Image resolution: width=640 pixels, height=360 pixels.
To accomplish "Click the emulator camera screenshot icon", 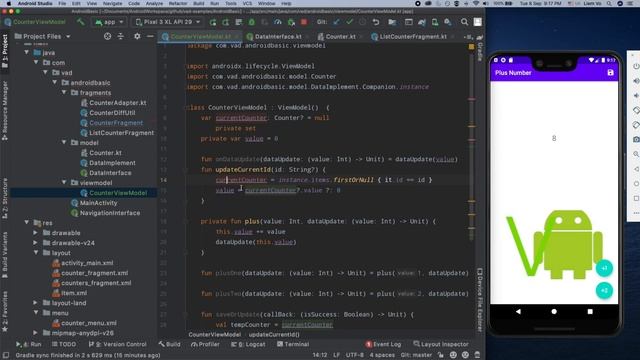I will coord(636,140).
